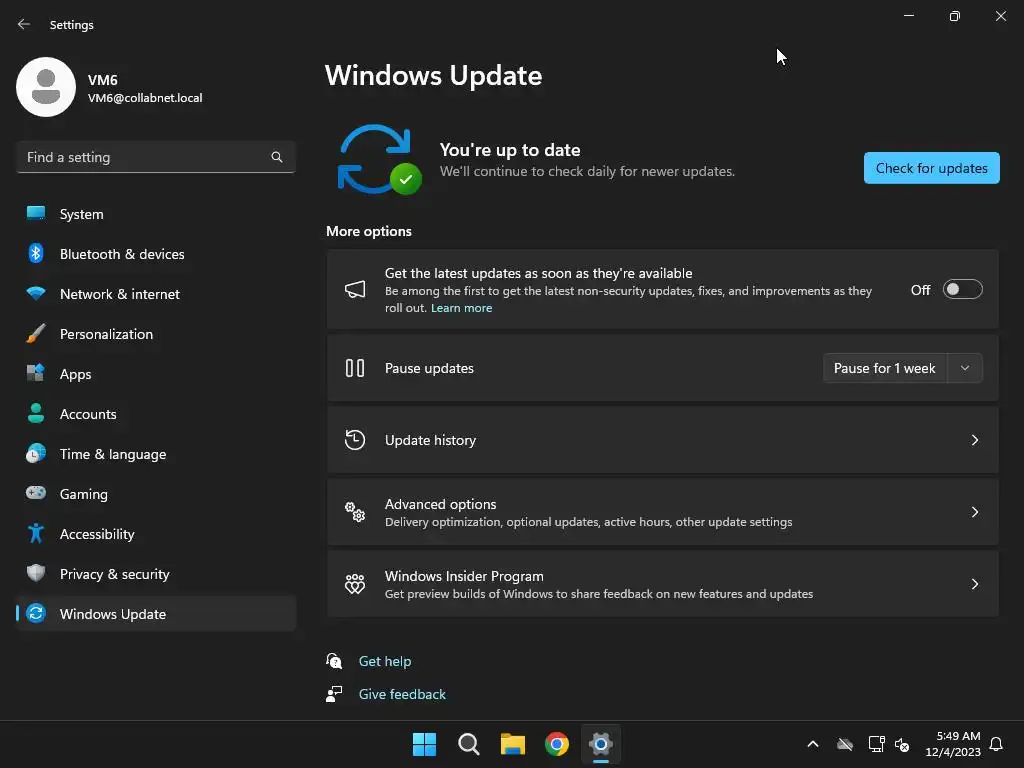Click the Advanced options gears icon
The width and height of the screenshot is (1024, 768).
pyautogui.click(x=355, y=512)
